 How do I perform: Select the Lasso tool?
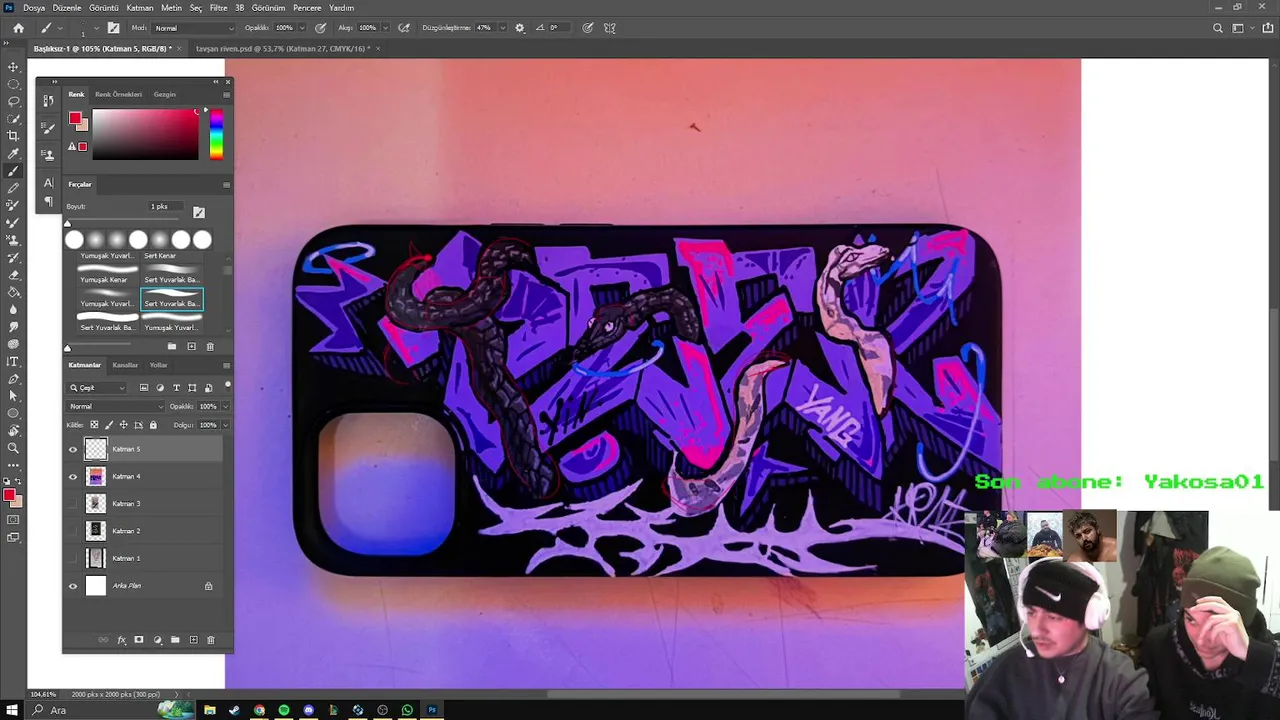click(13, 101)
